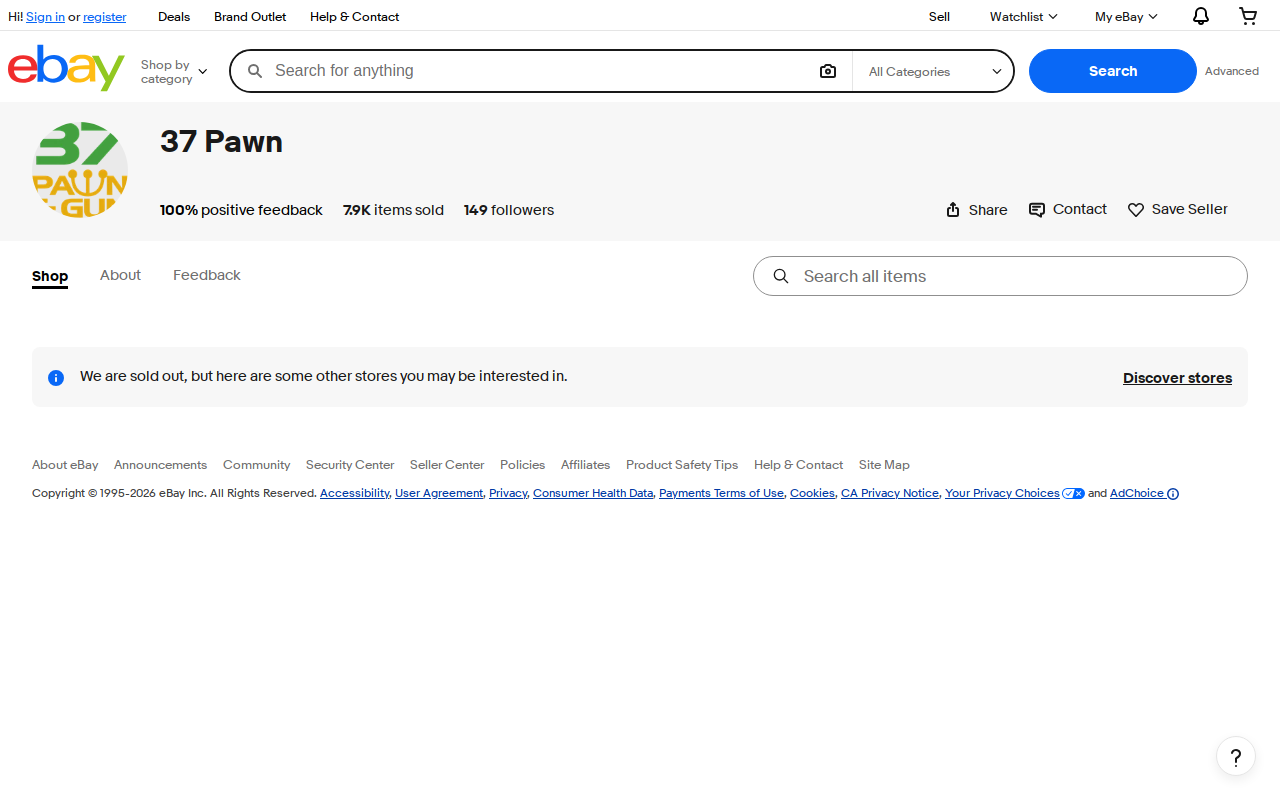The width and height of the screenshot is (1280, 800).
Task: Click the 100% positive feedback text
Action: 241,210
